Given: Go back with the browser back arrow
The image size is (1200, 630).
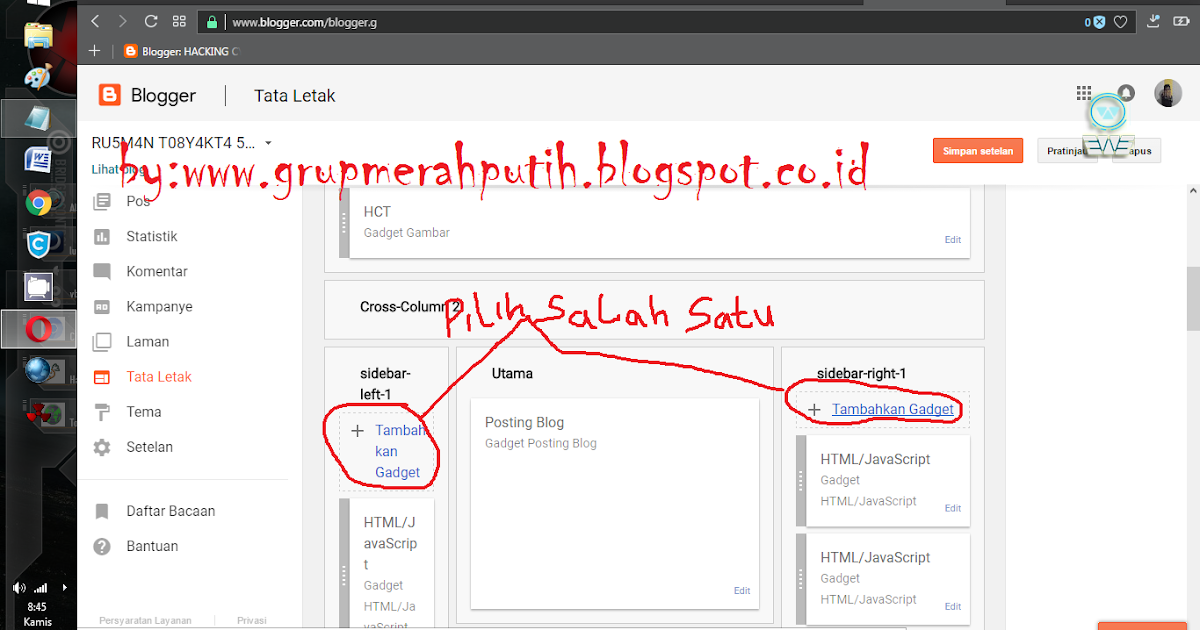Looking at the screenshot, I should coord(95,21).
